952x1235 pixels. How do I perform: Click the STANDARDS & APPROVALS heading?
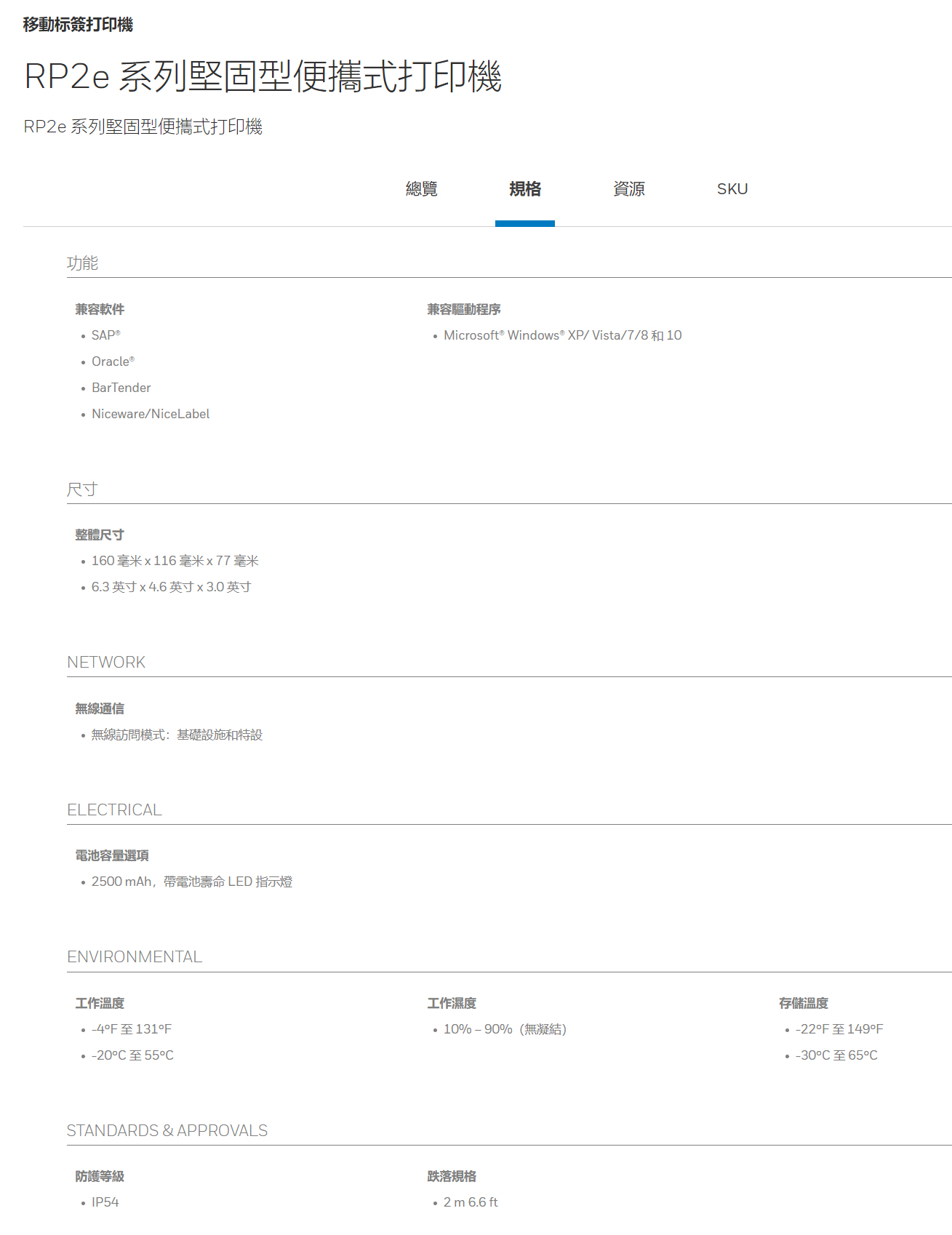click(x=167, y=1131)
